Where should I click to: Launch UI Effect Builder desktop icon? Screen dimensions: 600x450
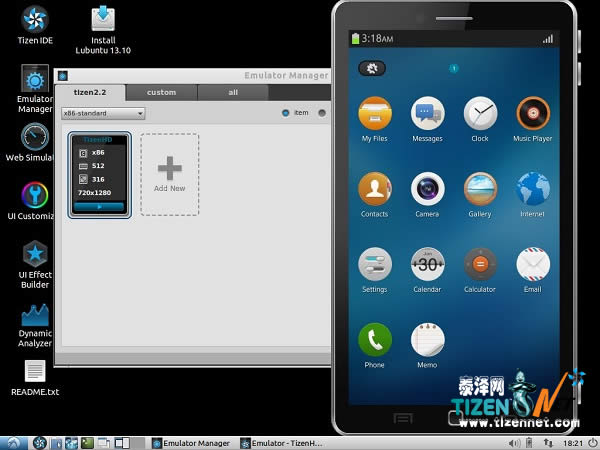[35, 265]
